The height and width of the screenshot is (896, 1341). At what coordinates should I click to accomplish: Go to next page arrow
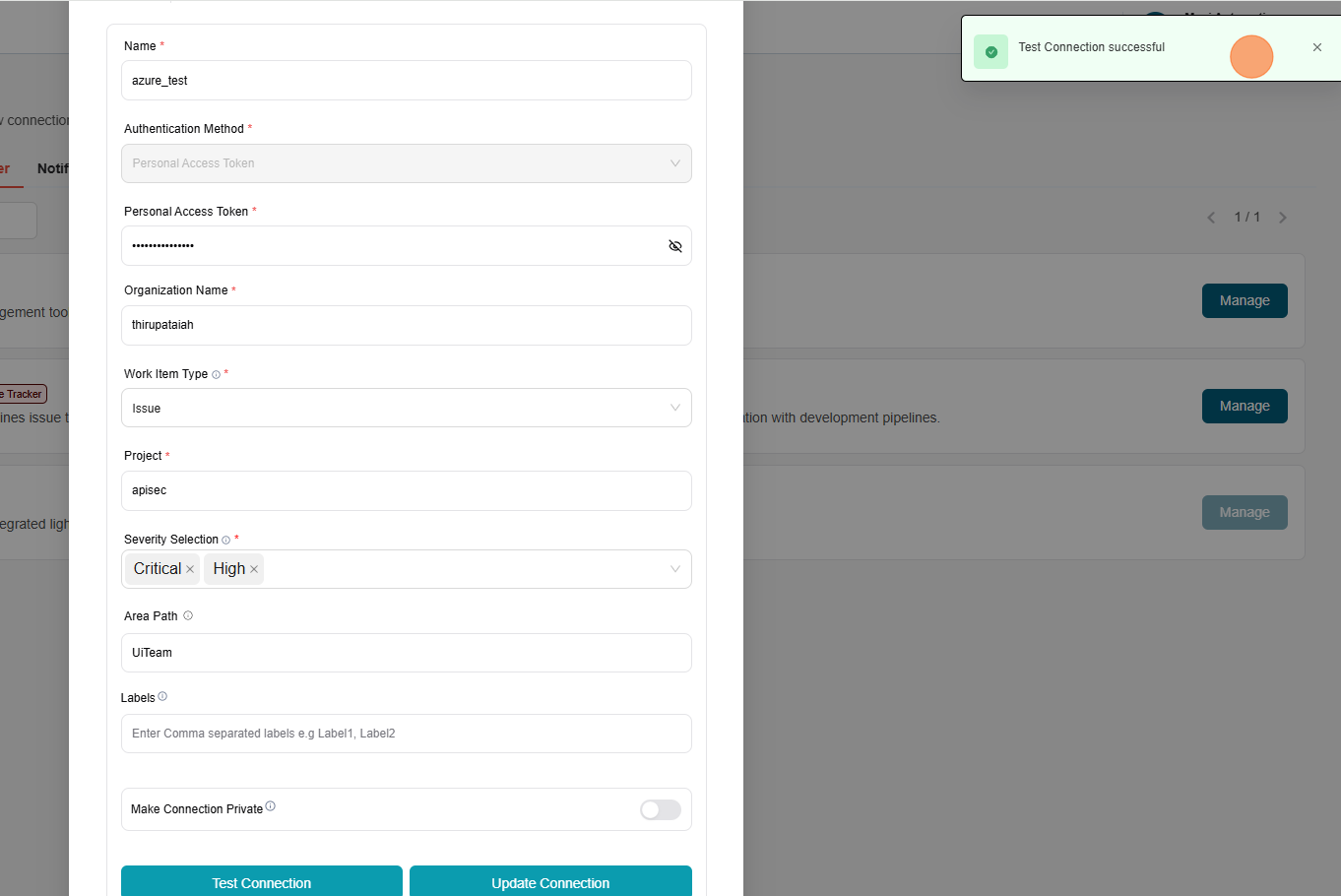pyautogui.click(x=1282, y=218)
